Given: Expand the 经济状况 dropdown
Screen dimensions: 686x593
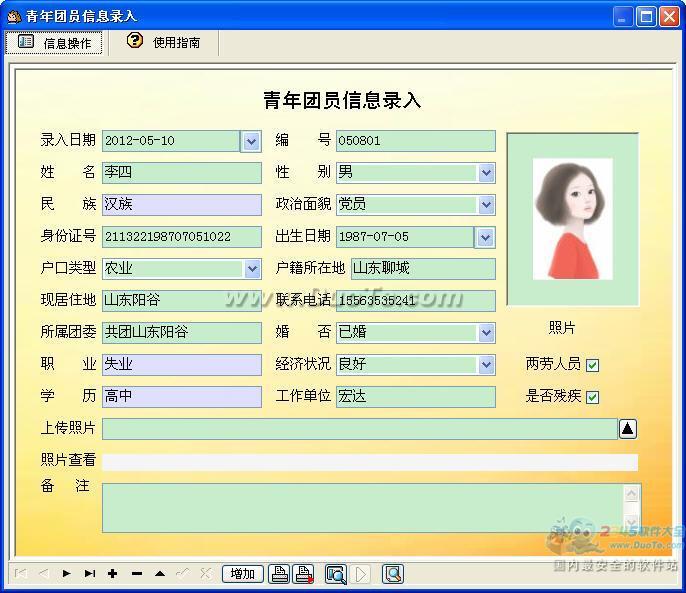Looking at the screenshot, I should [x=486, y=365].
